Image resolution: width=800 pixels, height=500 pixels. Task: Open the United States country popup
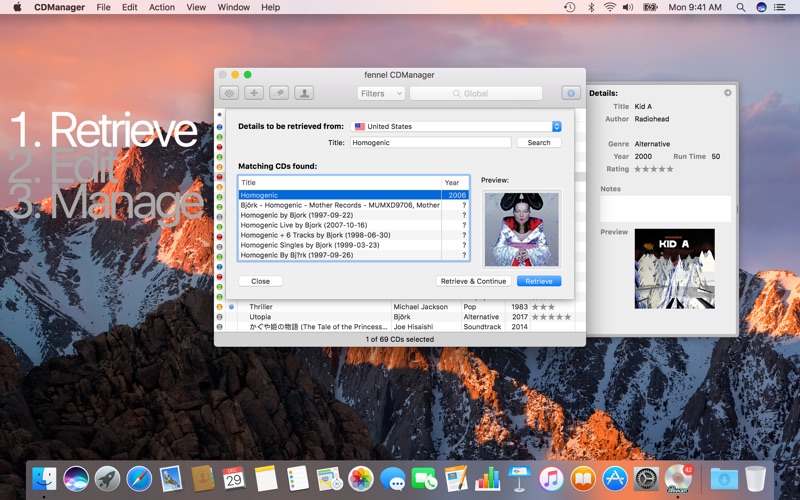click(x=456, y=126)
